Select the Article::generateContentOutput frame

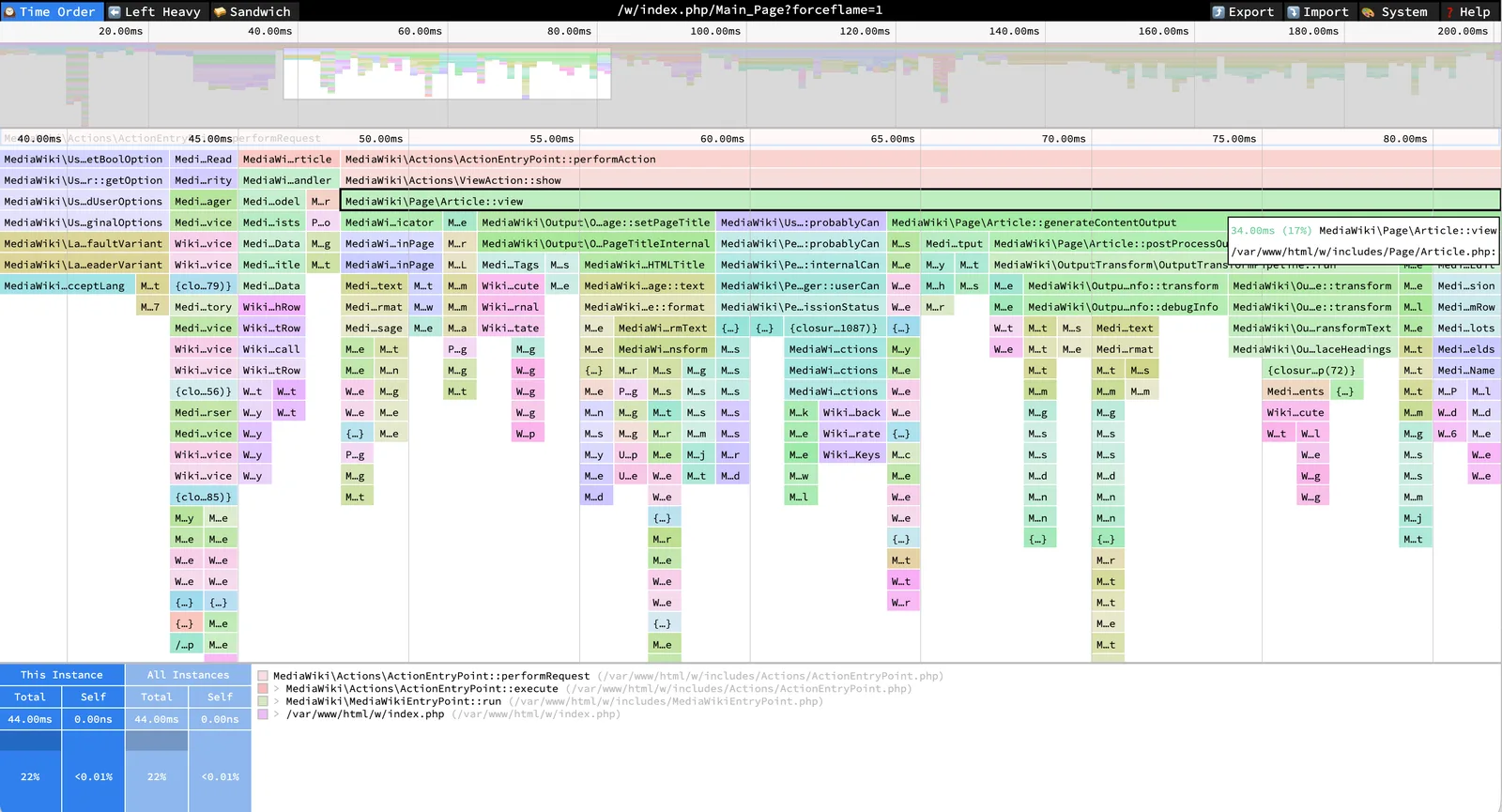pos(1058,222)
